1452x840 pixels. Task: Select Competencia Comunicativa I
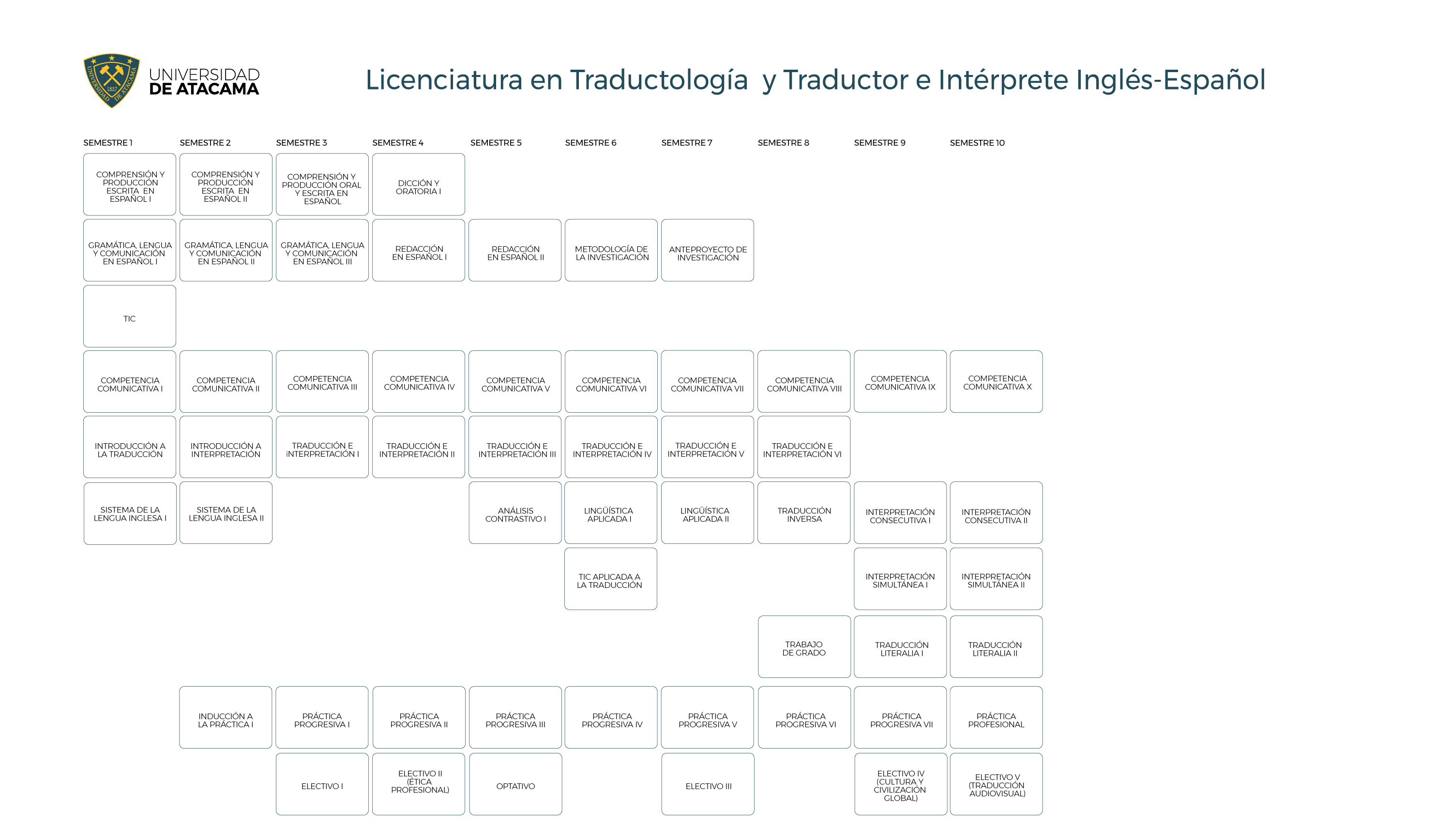(x=130, y=381)
